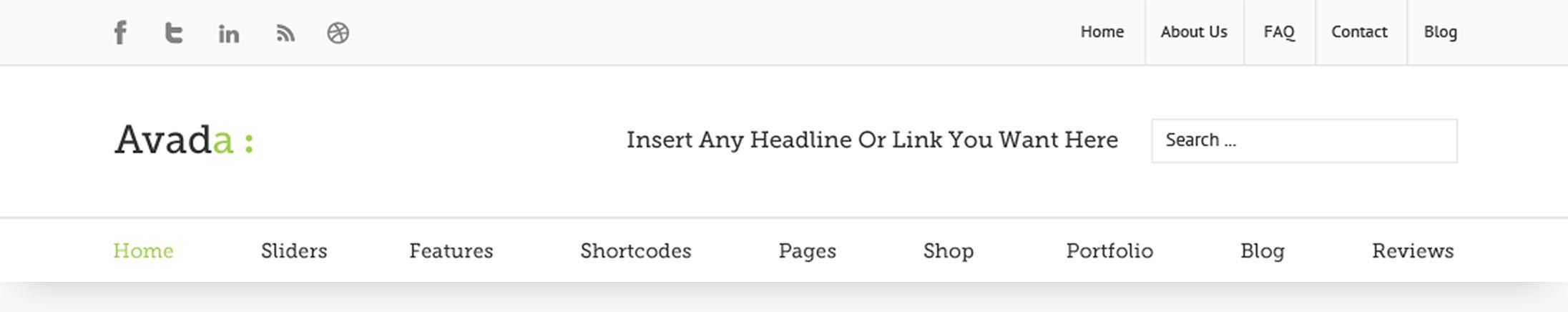
Task: Expand the Shortcodes menu
Action: 635,251
